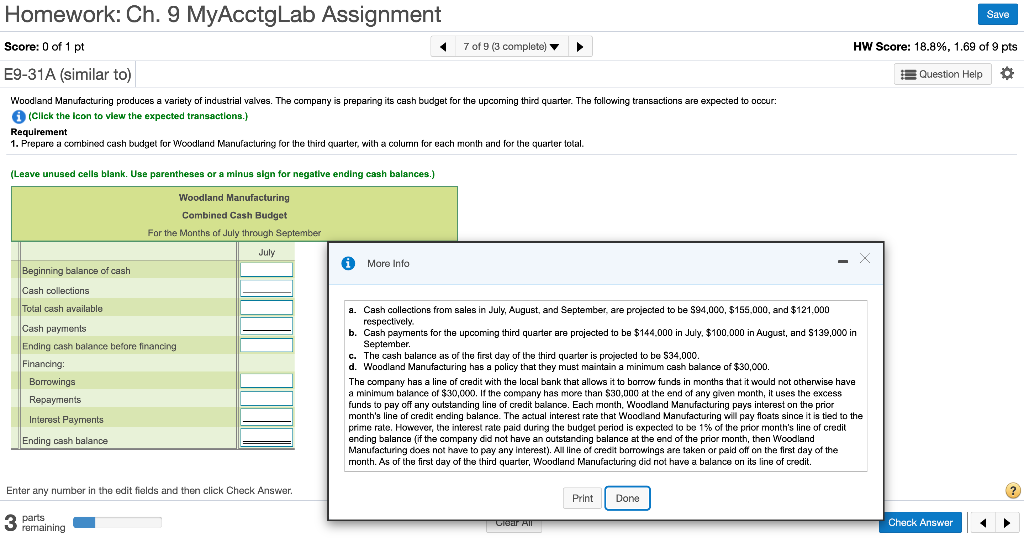Image resolution: width=1024 pixels, height=543 pixels.
Task: Open the '7 of 9 (3 complete)' question dropdown
Action: tap(511, 46)
